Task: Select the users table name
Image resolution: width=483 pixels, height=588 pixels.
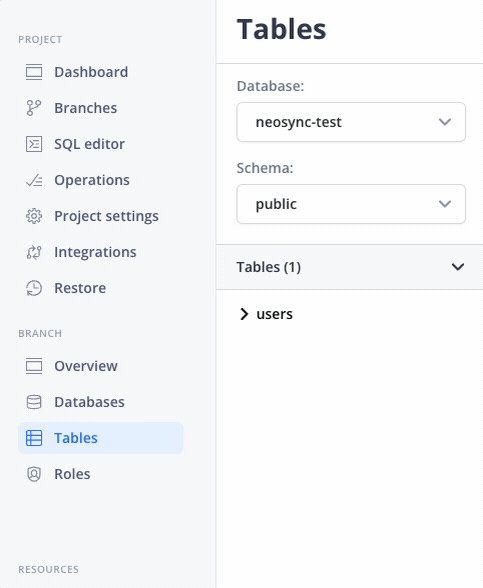Action: pos(274,314)
